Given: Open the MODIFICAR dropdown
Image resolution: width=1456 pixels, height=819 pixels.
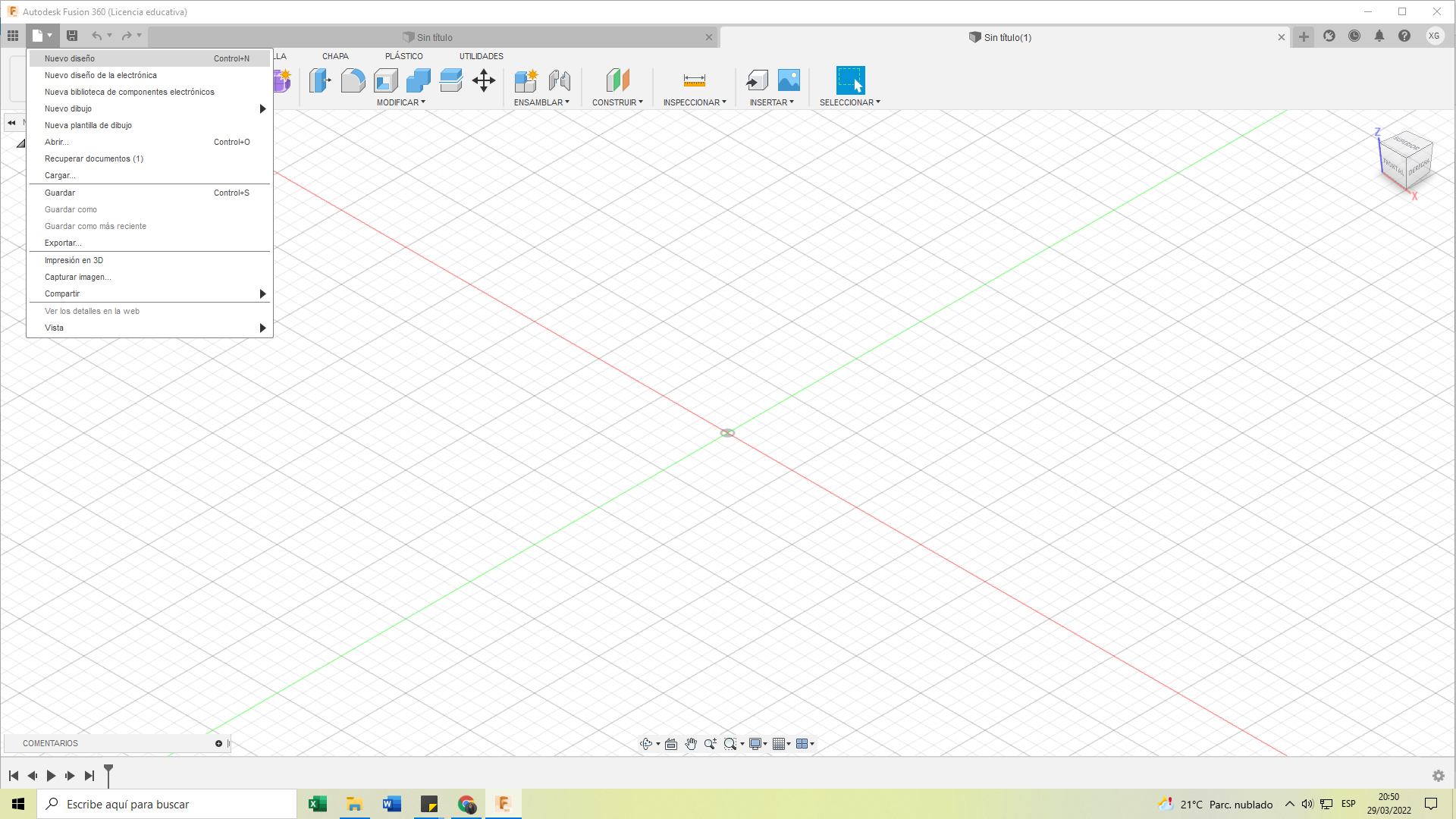Looking at the screenshot, I should (x=401, y=102).
